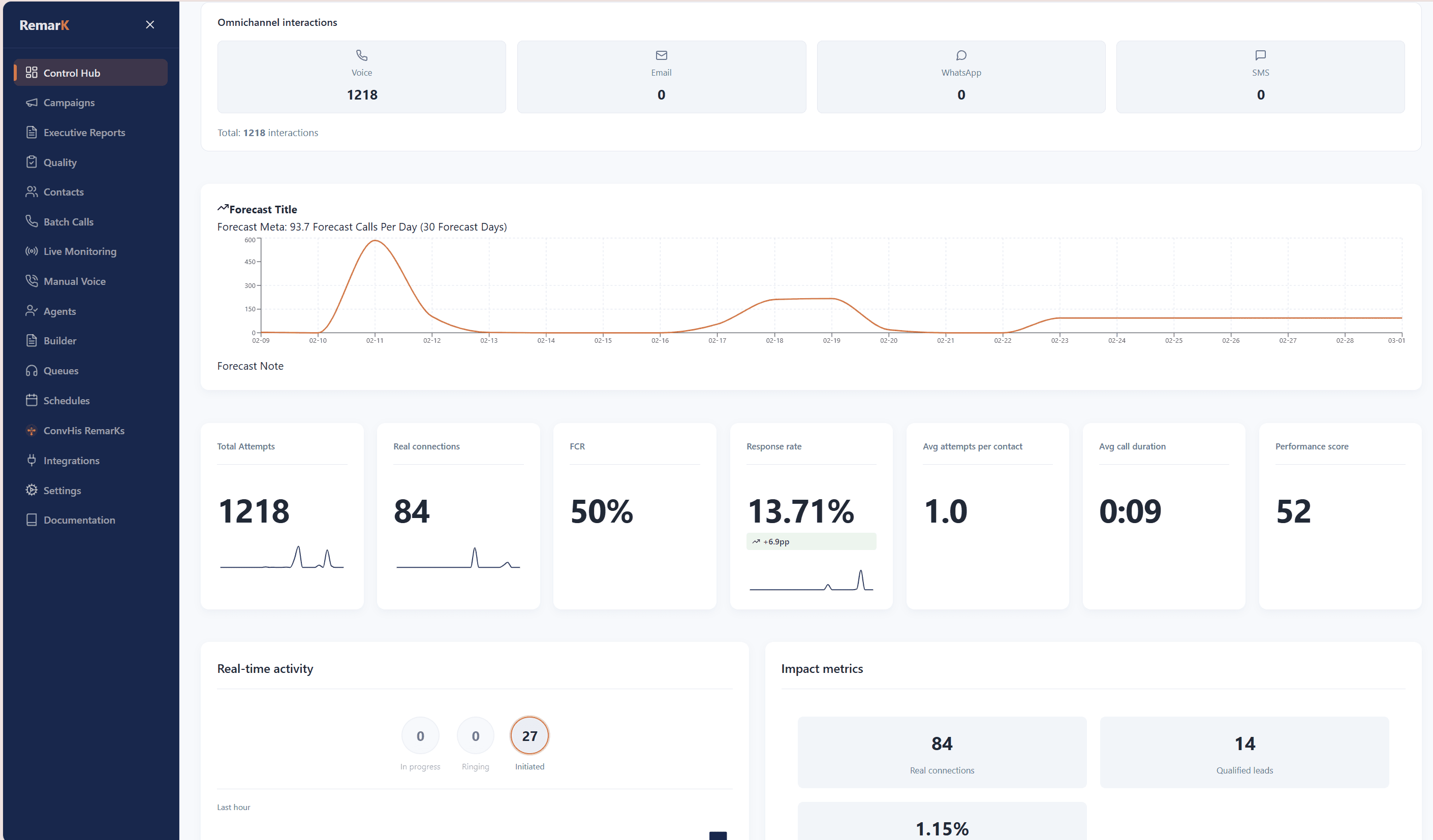The width and height of the screenshot is (1433, 840).
Task: Open the Contacts page
Action: pyautogui.click(x=63, y=192)
